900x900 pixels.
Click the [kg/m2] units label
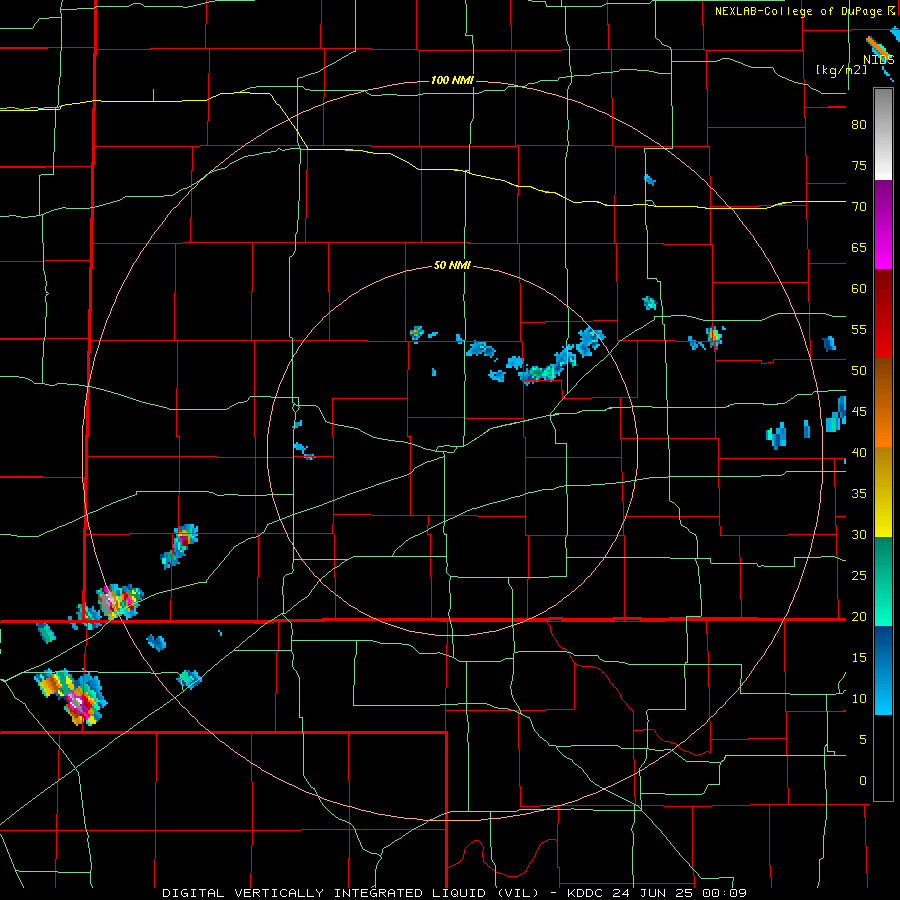(x=841, y=70)
